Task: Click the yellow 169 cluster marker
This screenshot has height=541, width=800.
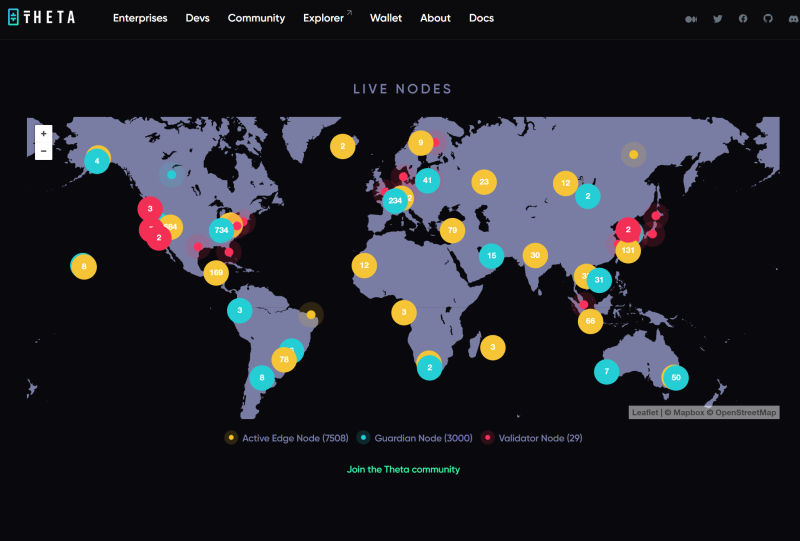Action: point(216,273)
